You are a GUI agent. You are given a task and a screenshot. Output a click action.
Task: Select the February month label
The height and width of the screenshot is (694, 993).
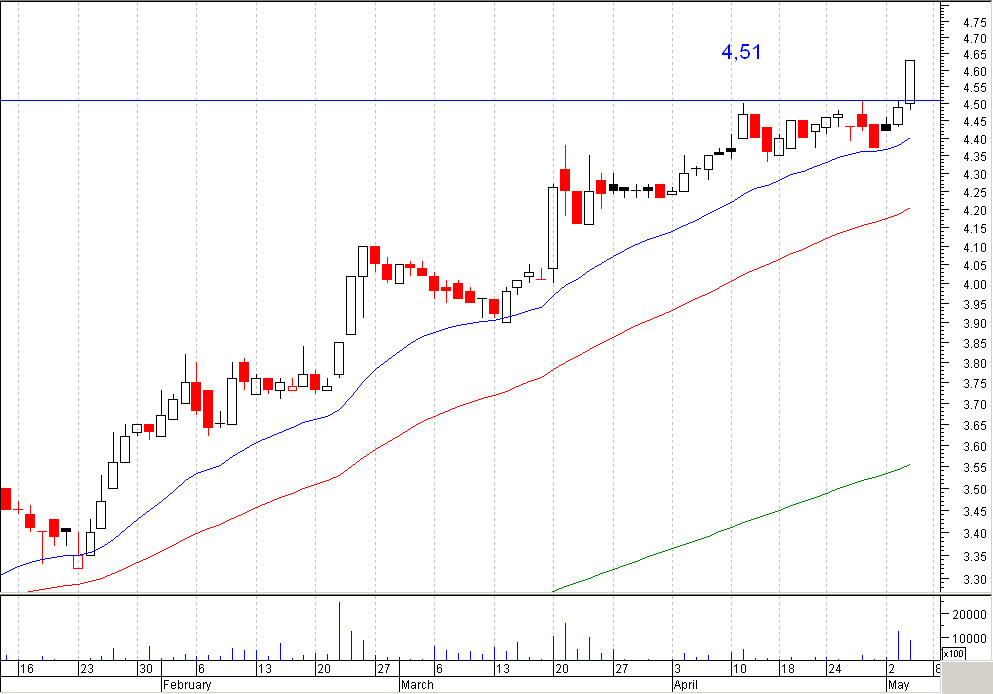(x=187, y=685)
